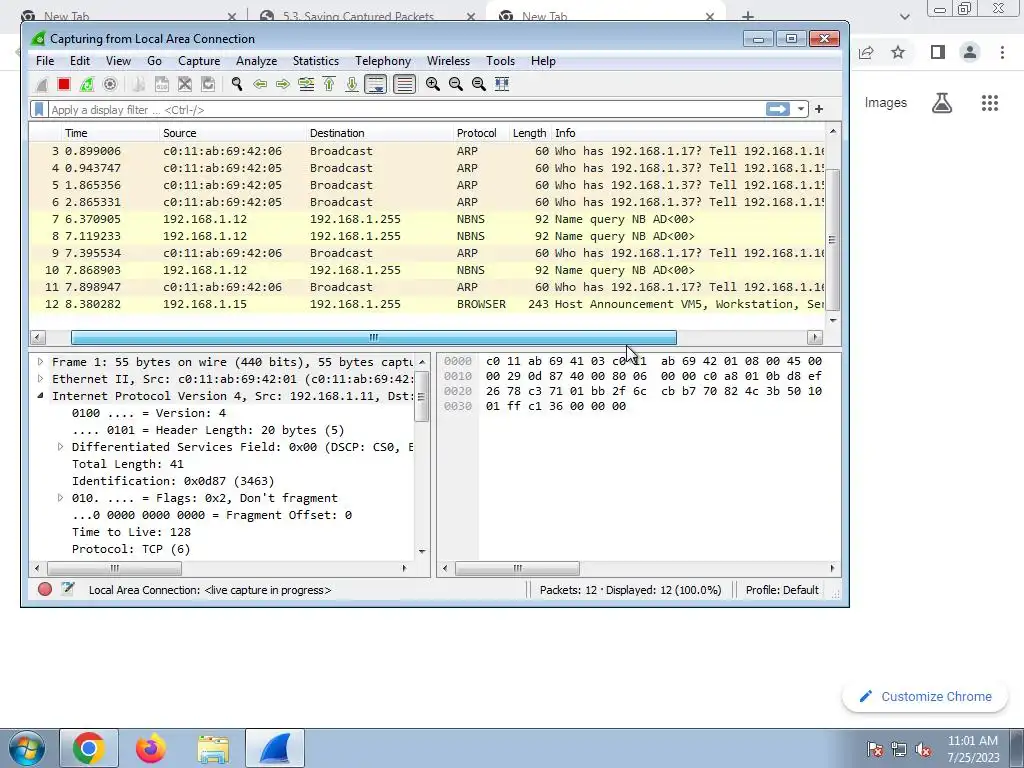
Task: Jump to last packet icon
Action: coord(352,84)
